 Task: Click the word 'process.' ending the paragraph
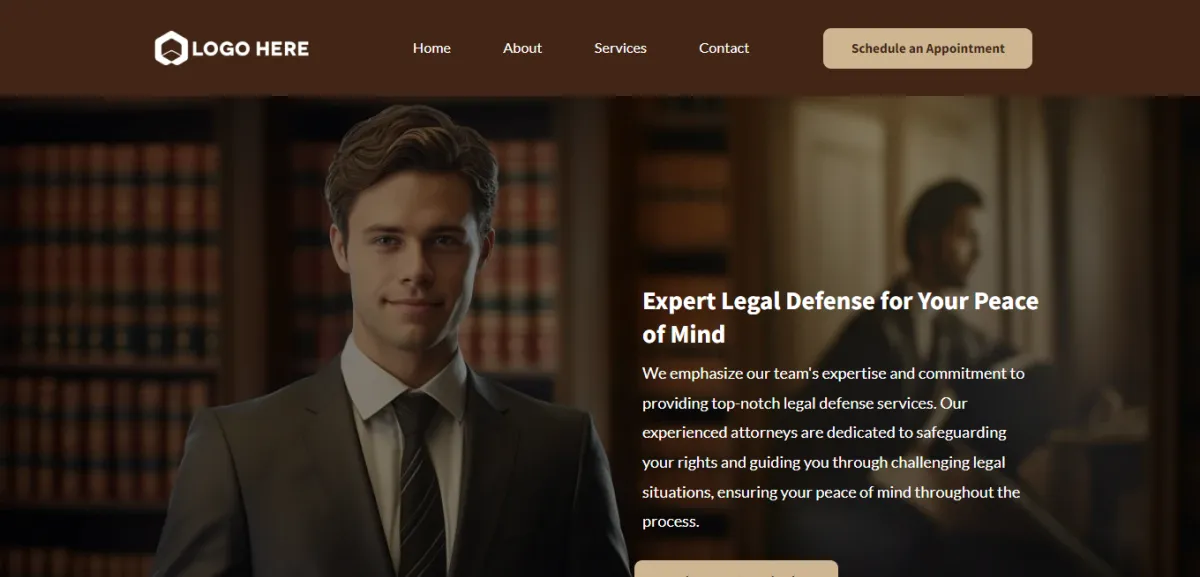670,522
